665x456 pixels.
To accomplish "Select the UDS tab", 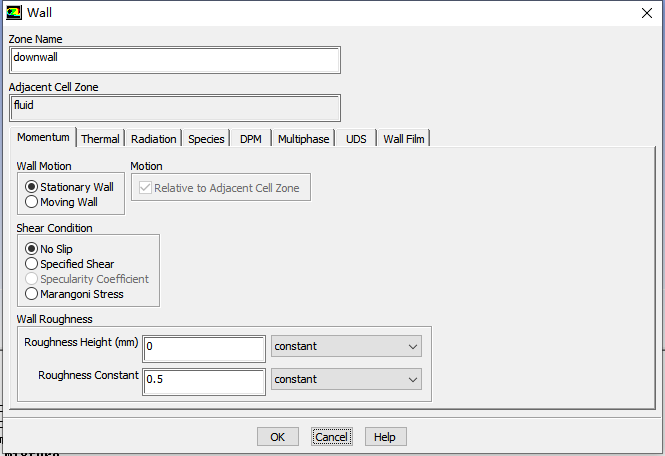I will point(356,139).
